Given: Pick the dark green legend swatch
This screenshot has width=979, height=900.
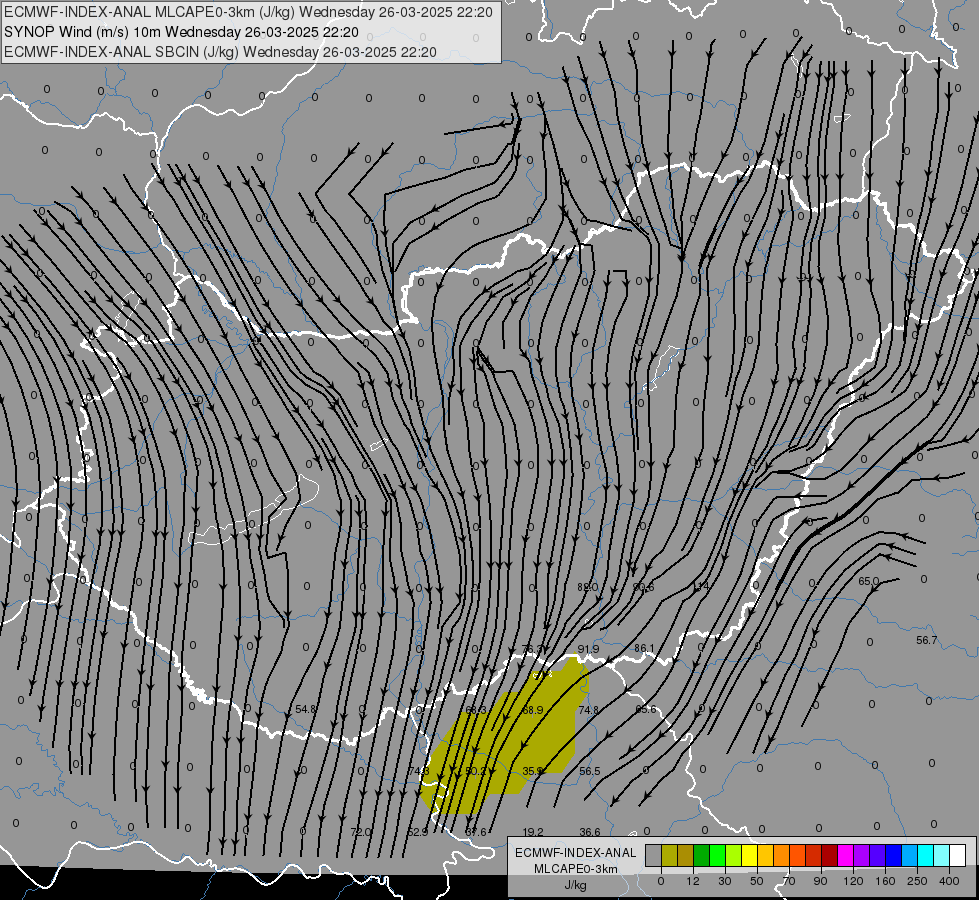Looking at the screenshot, I should click(702, 855).
